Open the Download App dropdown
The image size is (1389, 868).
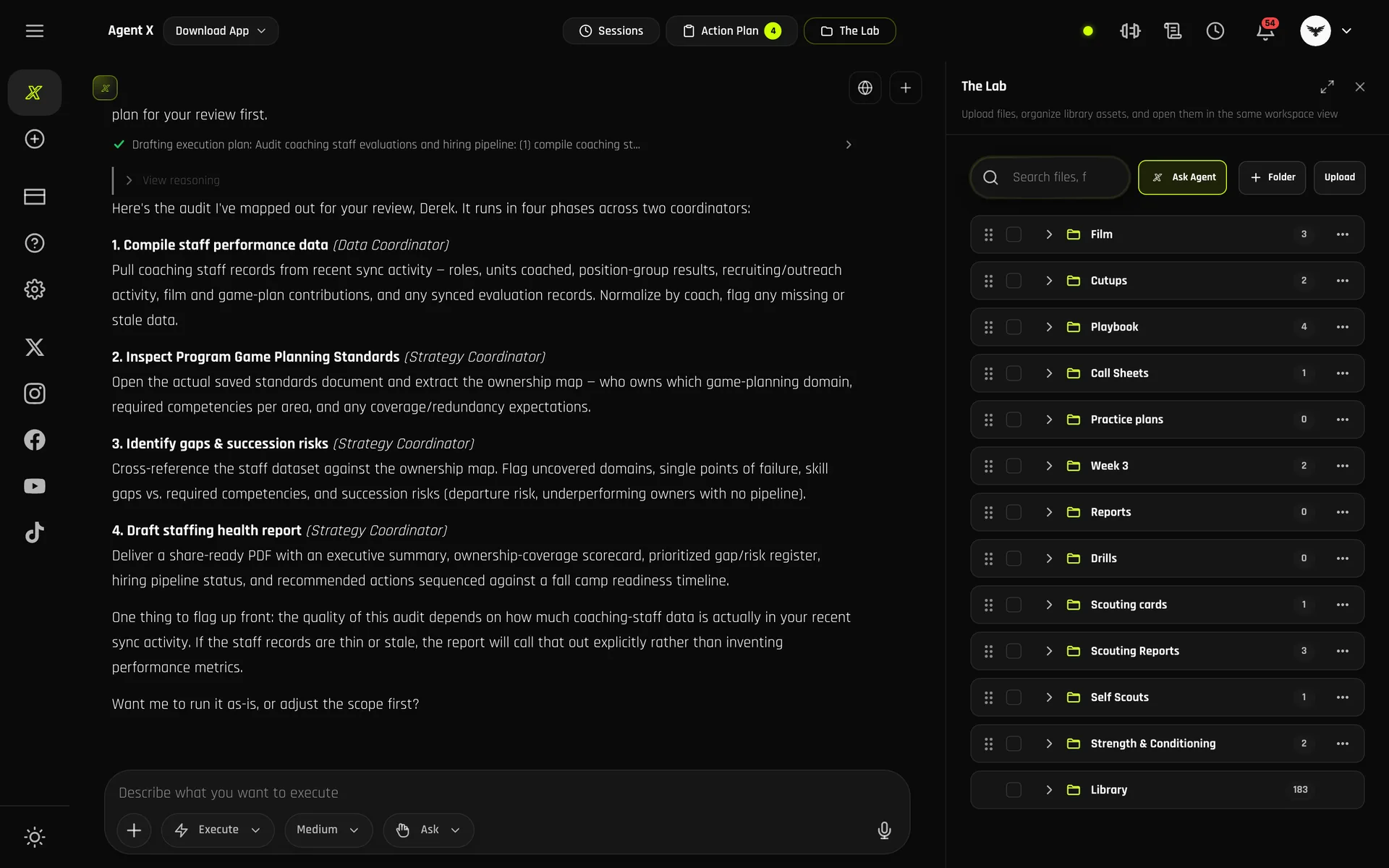pyautogui.click(x=221, y=31)
